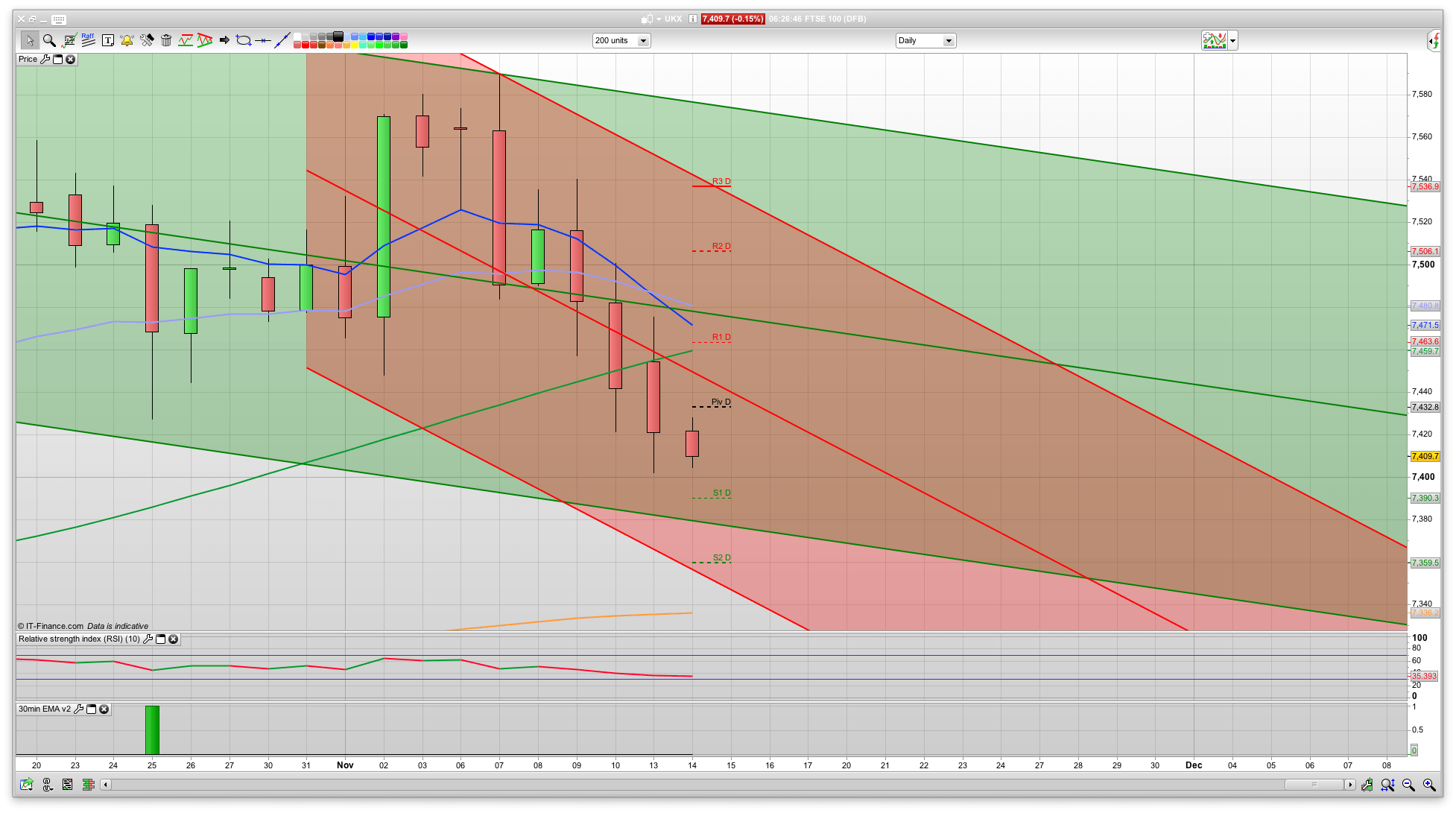Open the chart link chain dropdown
1456x813 pixels.
tap(48, 784)
